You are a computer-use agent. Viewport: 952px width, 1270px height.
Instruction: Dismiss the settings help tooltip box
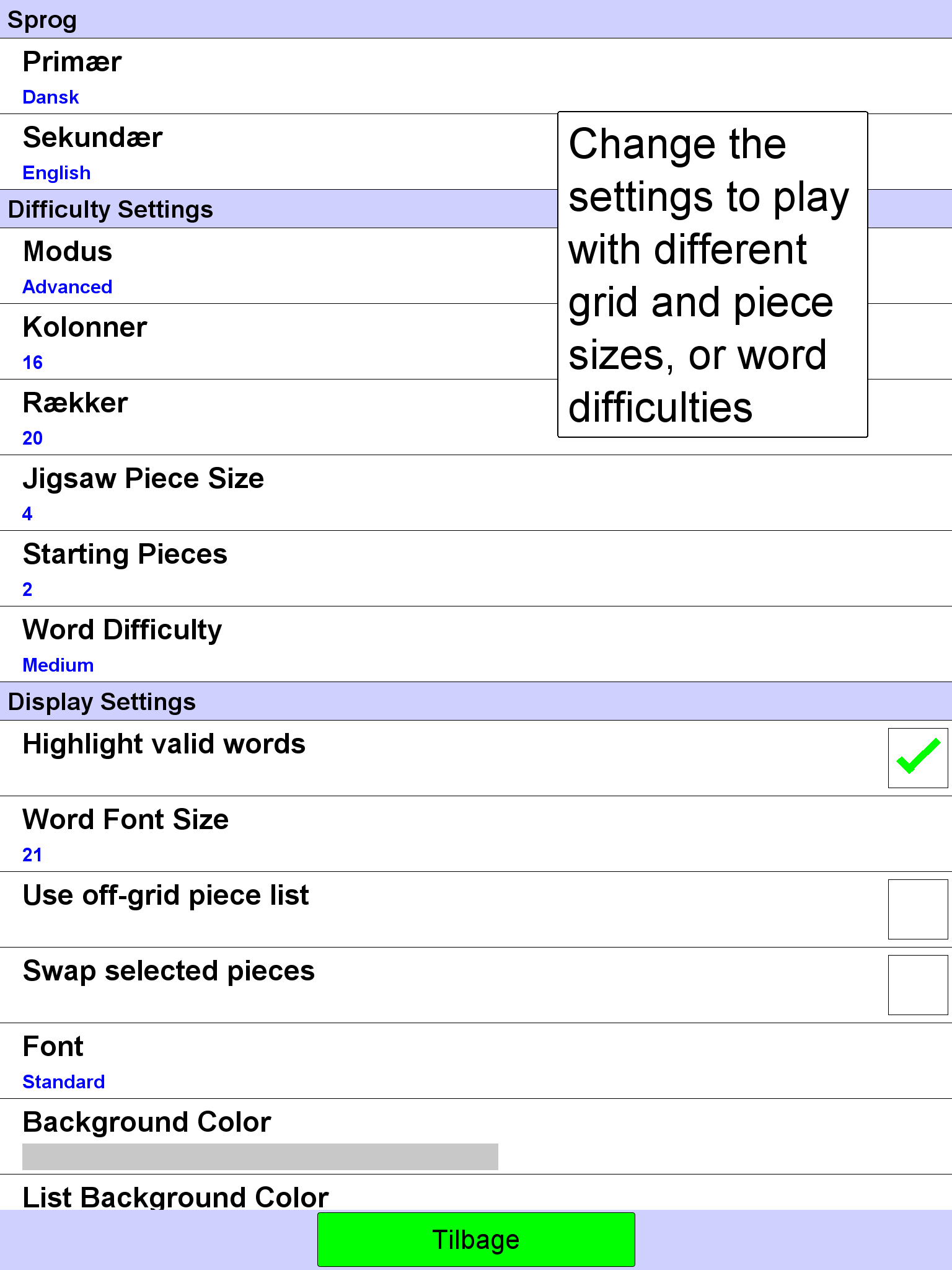[x=713, y=275]
